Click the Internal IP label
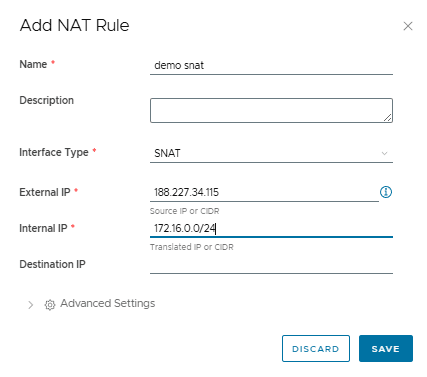Screen dimensions: 427x377 [43, 228]
